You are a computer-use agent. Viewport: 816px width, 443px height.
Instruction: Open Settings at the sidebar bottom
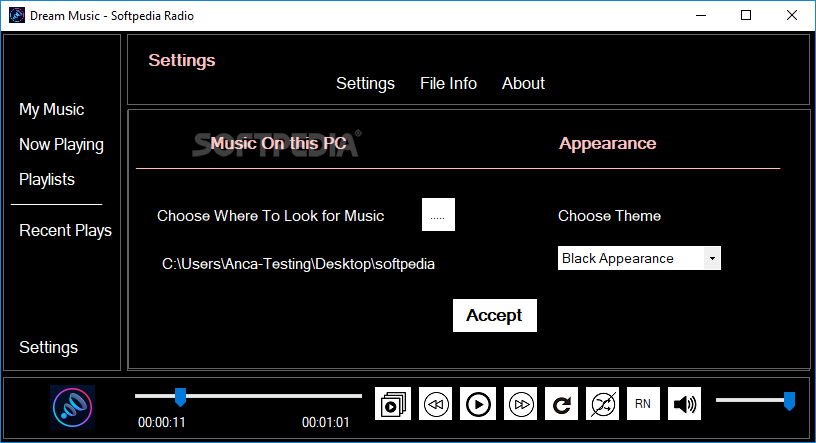point(48,347)
